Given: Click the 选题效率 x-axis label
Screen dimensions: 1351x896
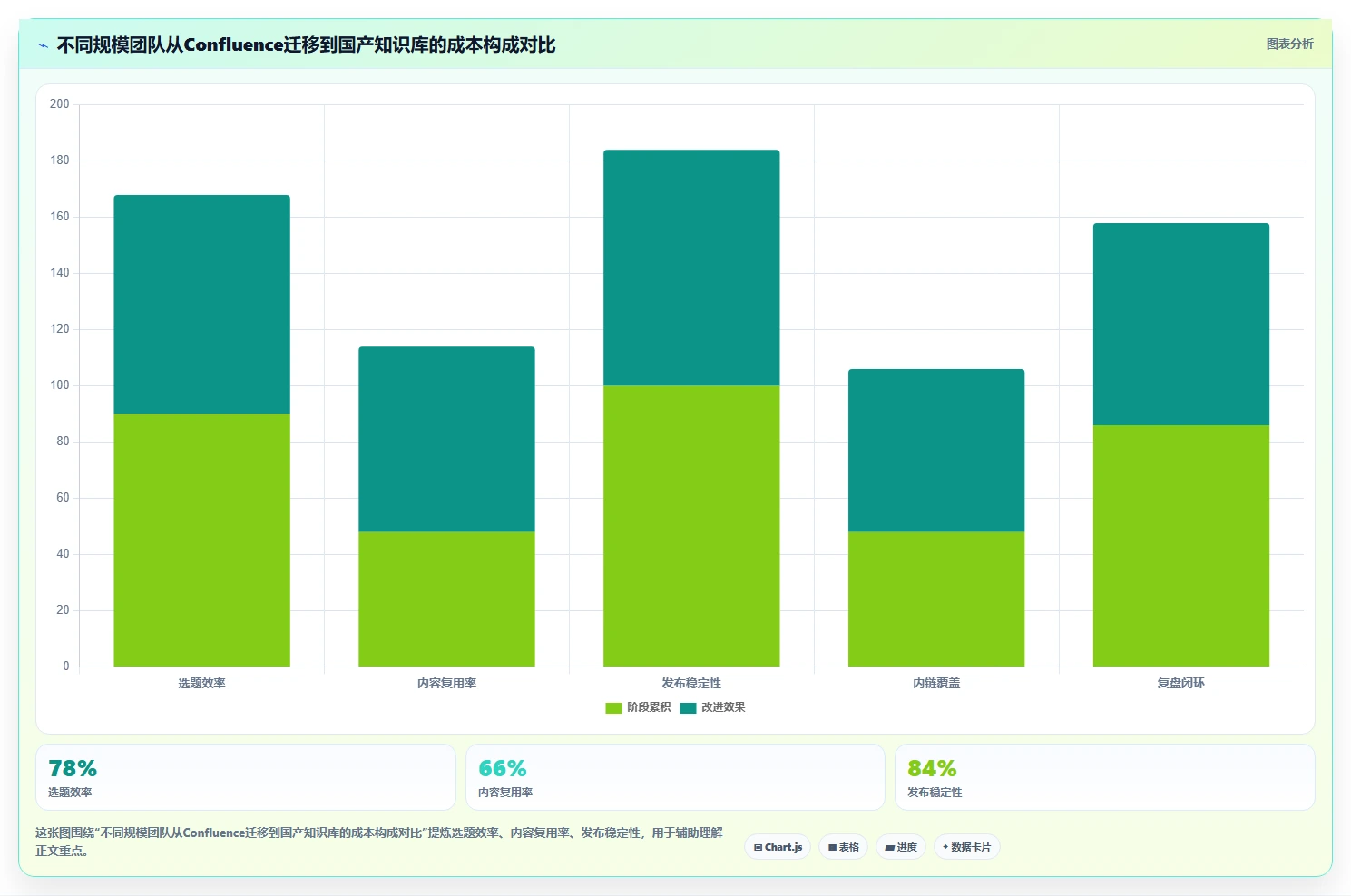Looking at the screenshot, I should tap(201, 683).
